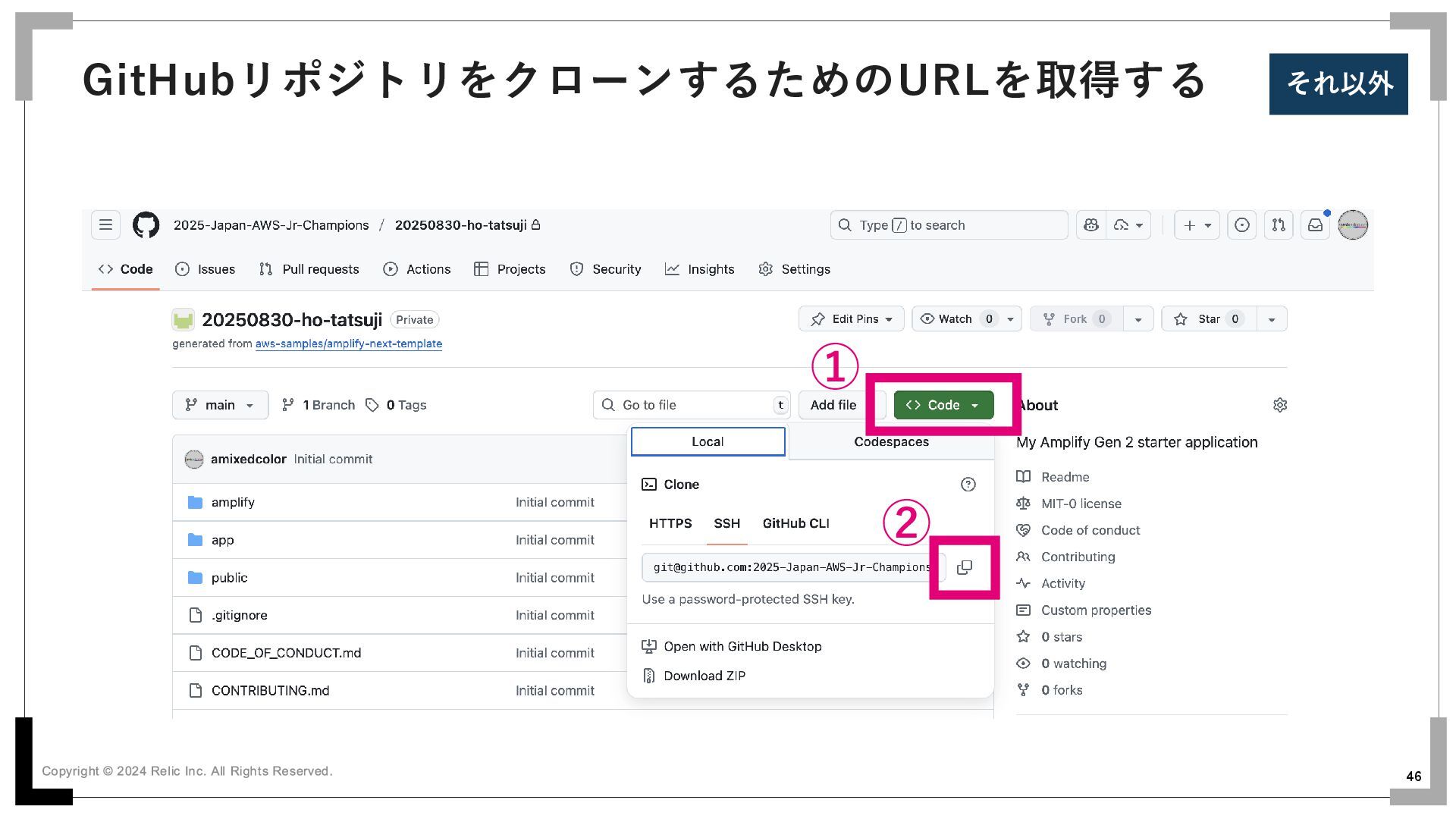Open the green Code dropdown button
Image resolution: width=1456 pixels, height=819 pixels.
943,405
